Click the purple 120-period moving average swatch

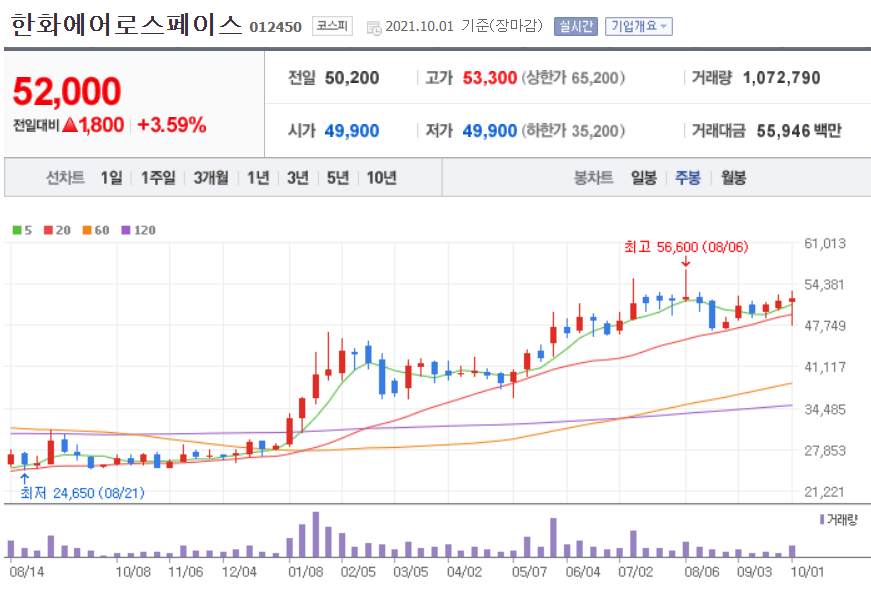126,230
